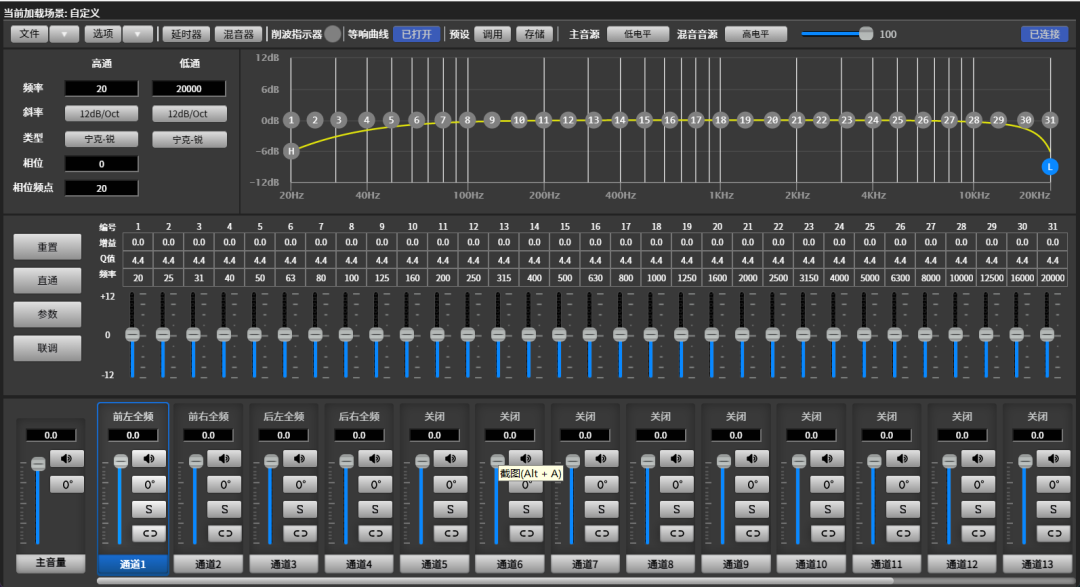Mute channel 7 speaker icon
The width and height of the screenshot is (1080, 587).
coord(601,459)
